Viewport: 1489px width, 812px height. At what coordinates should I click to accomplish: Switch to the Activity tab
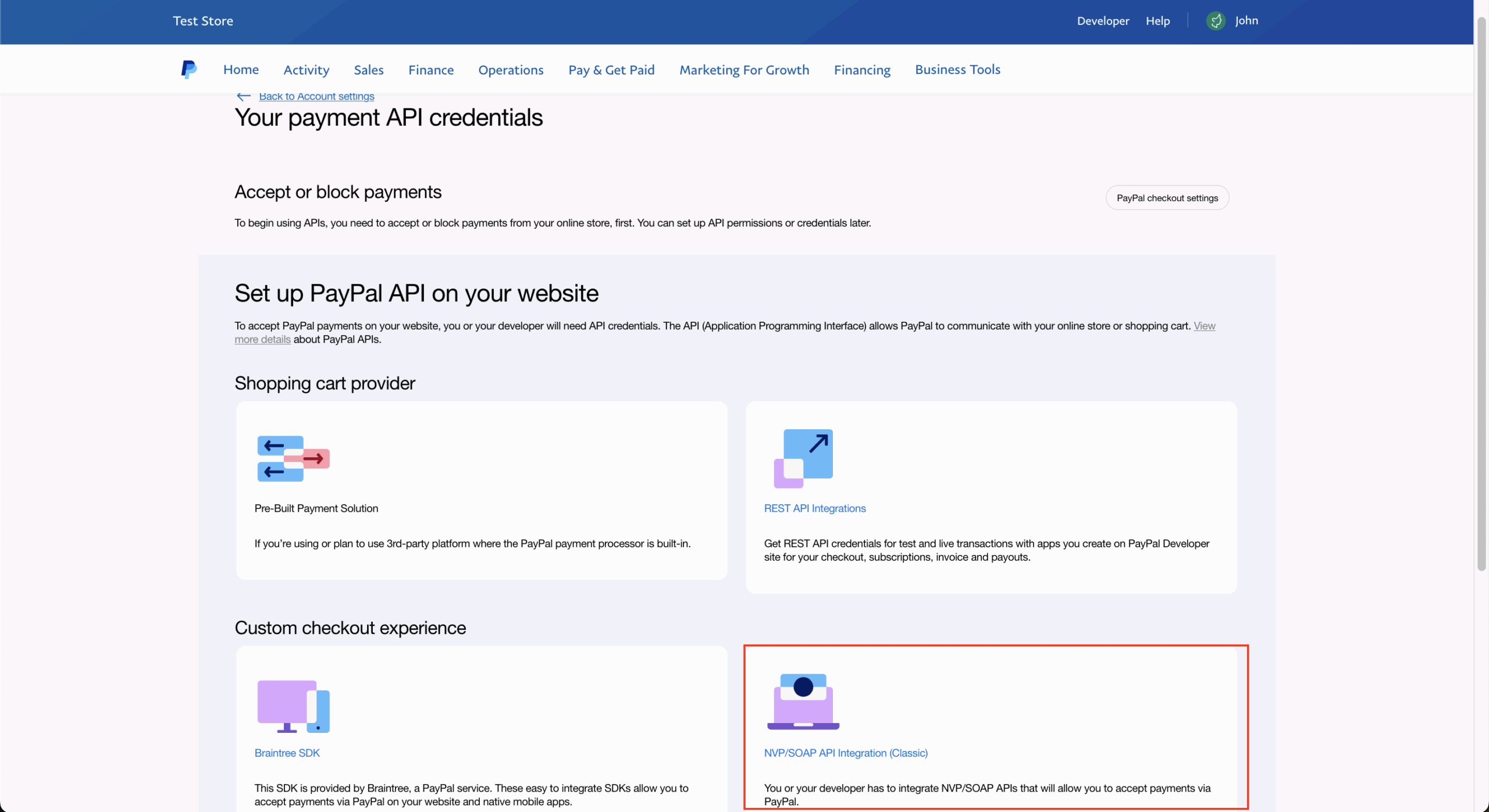click(x=306, y=69)
